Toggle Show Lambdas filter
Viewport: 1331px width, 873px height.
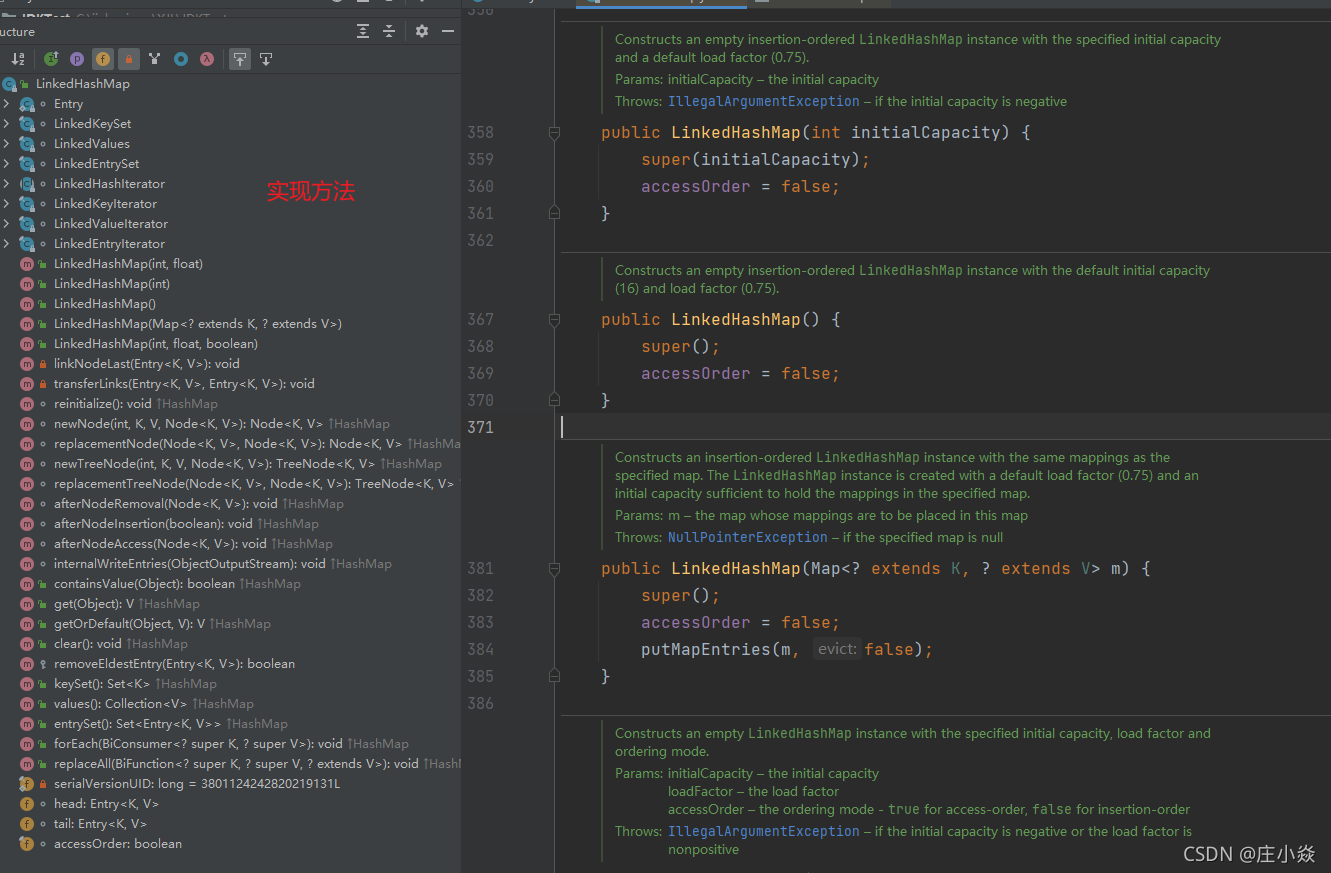(x=207, y=59)
